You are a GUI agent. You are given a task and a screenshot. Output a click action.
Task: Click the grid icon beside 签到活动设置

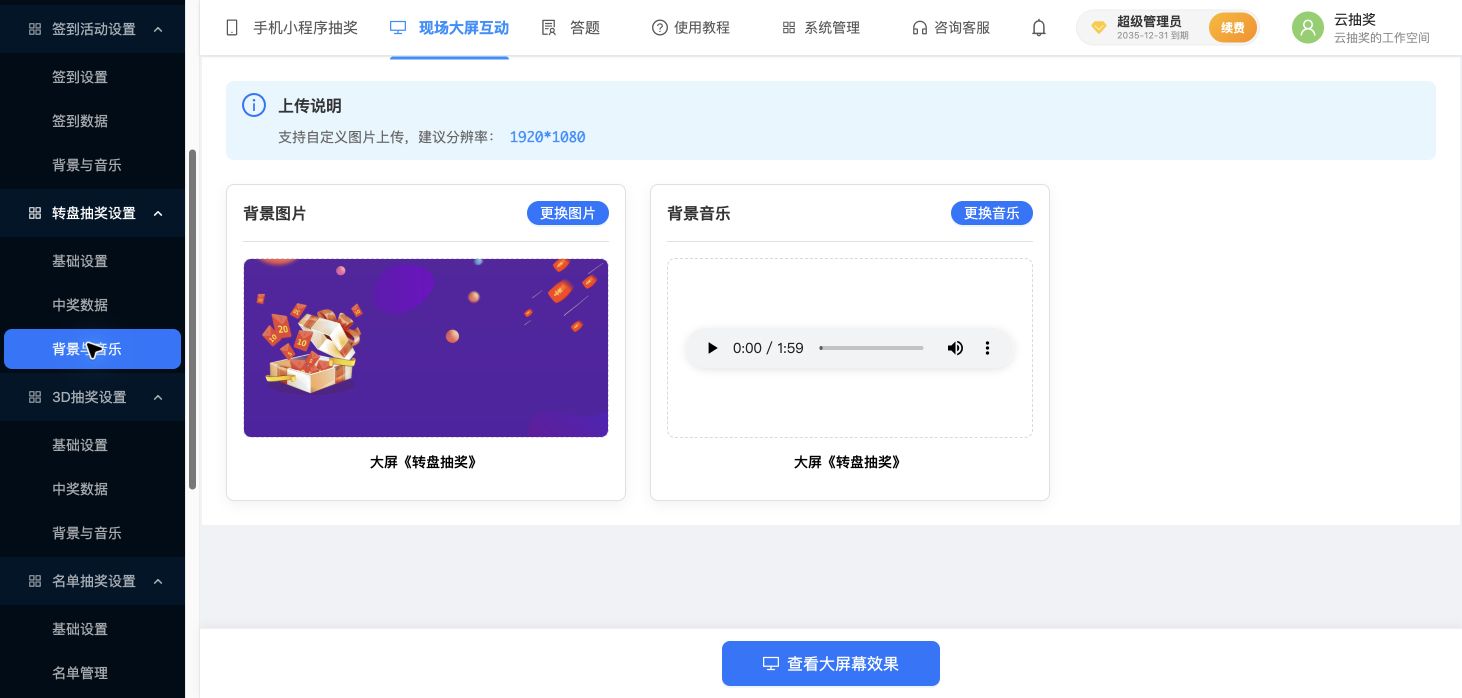pos(35,29)
